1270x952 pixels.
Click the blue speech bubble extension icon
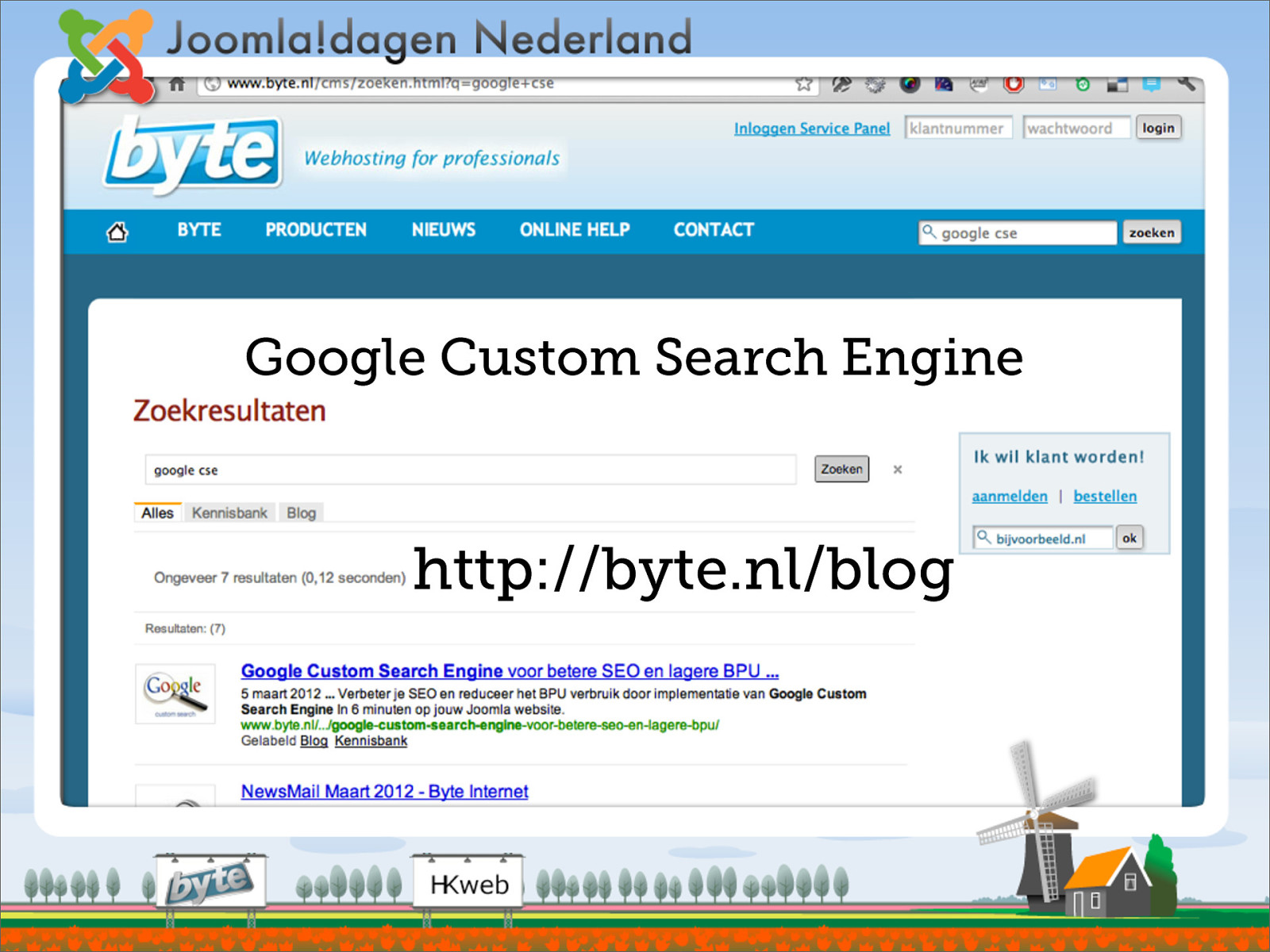pyautogui.click(x=1152, y=83)
